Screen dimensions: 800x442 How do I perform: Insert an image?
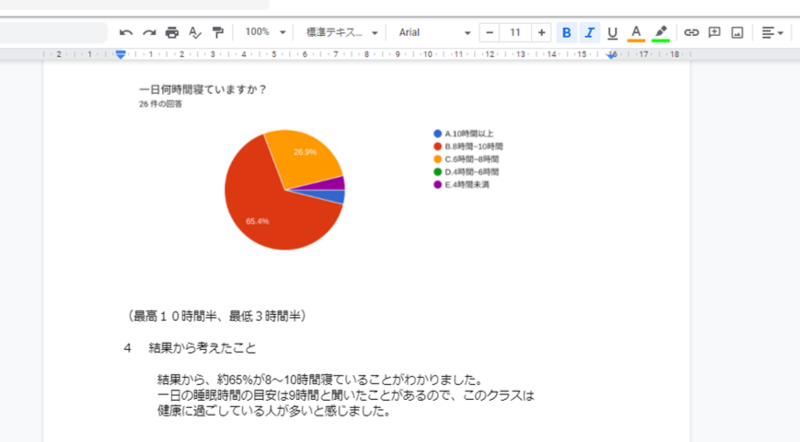click(x=737, y=33)
